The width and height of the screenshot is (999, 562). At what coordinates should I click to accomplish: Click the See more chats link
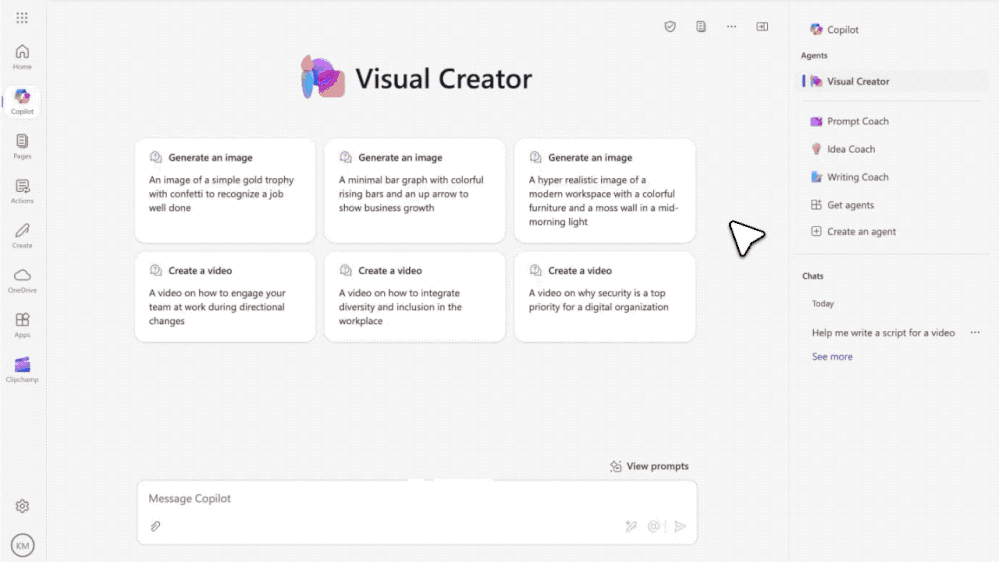(832, 357)
